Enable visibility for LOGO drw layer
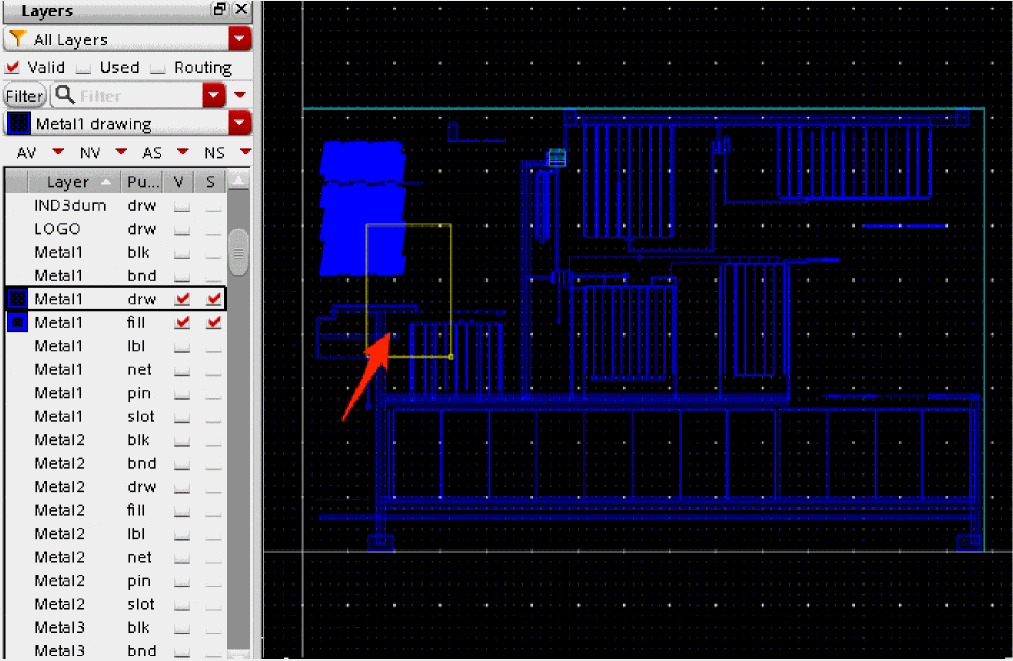This screenshot has height=661, width=1013. (x=182, y=229)
